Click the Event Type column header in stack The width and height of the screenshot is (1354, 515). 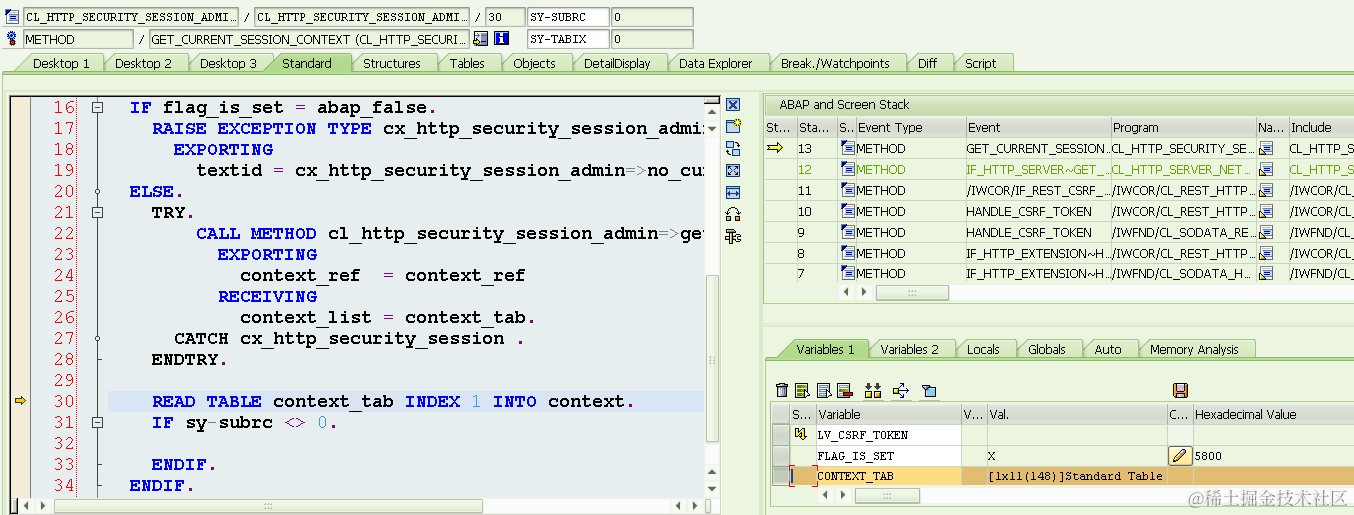click(910, 127)
